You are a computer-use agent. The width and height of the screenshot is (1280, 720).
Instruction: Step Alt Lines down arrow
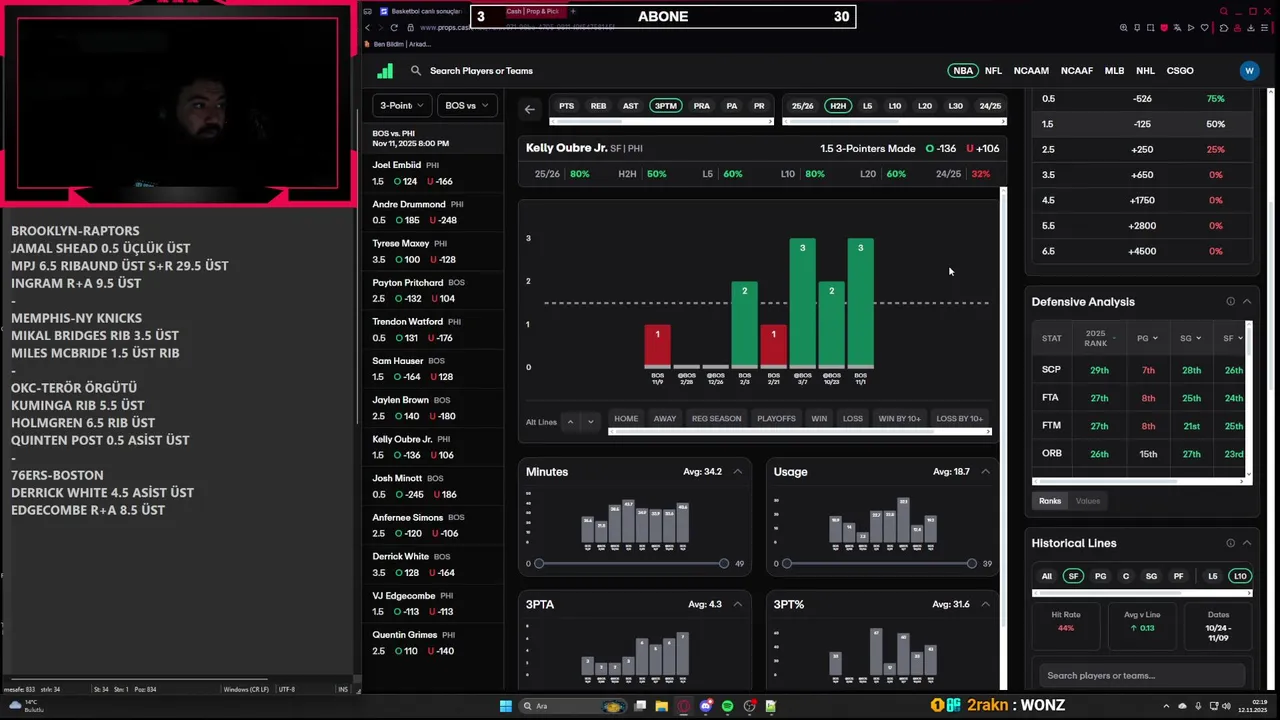click(x=590, y=422)
